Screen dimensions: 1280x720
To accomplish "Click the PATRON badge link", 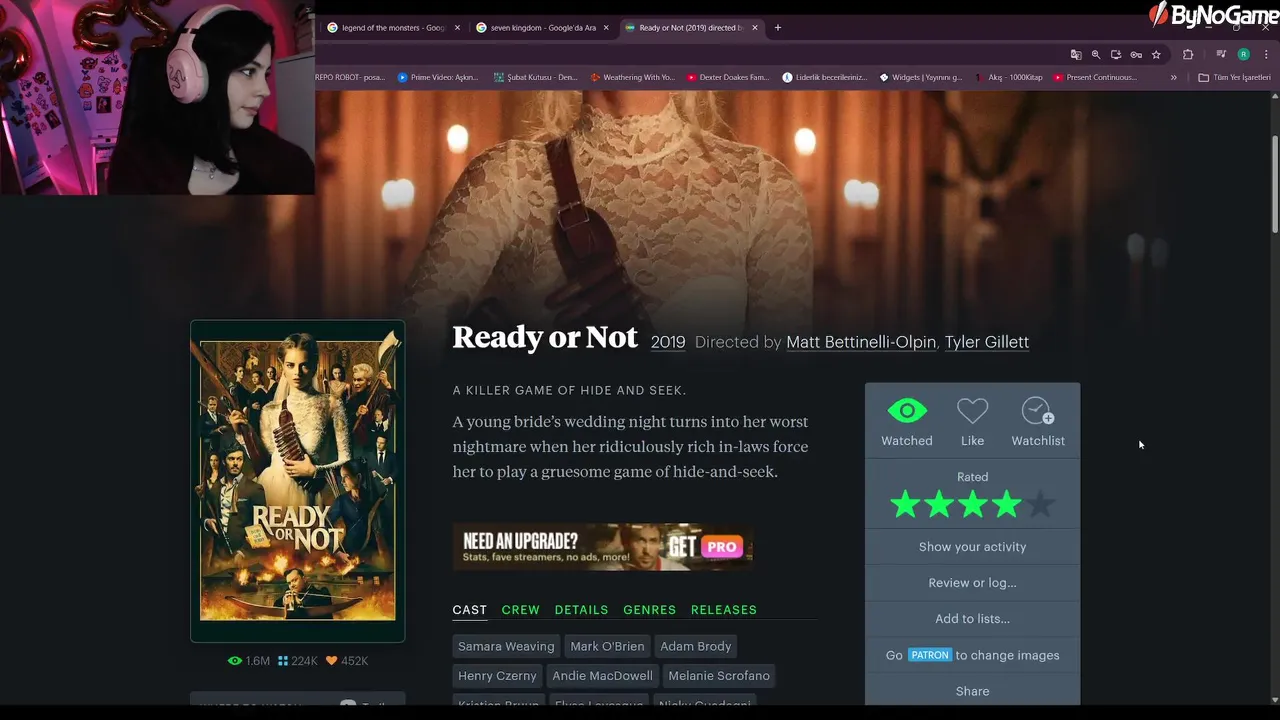I will pyautogui.click(x=929, y=655).
